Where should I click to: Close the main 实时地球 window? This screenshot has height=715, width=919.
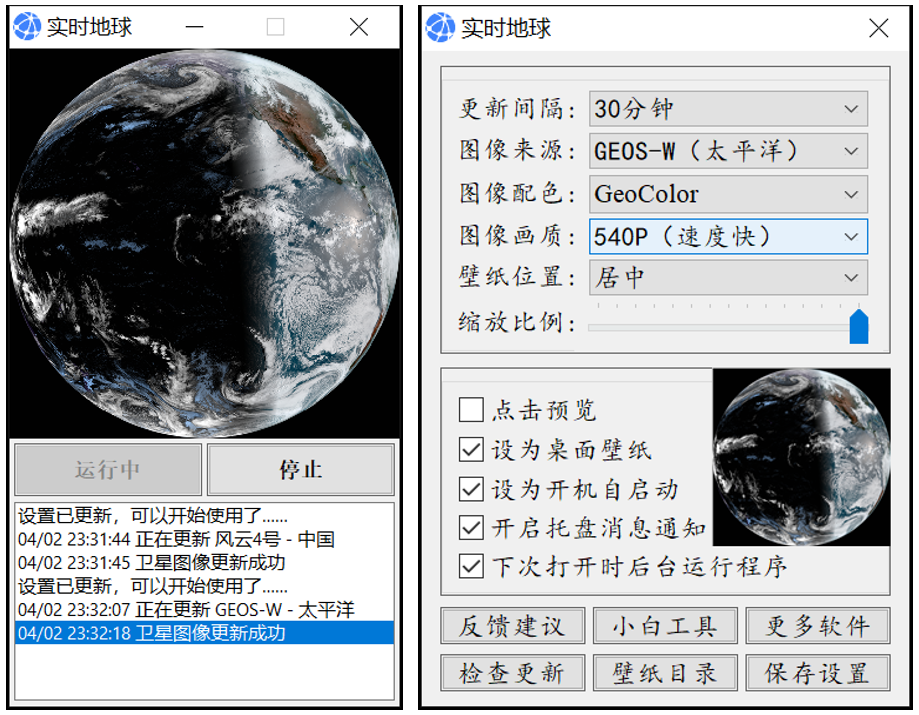(359, 26)
